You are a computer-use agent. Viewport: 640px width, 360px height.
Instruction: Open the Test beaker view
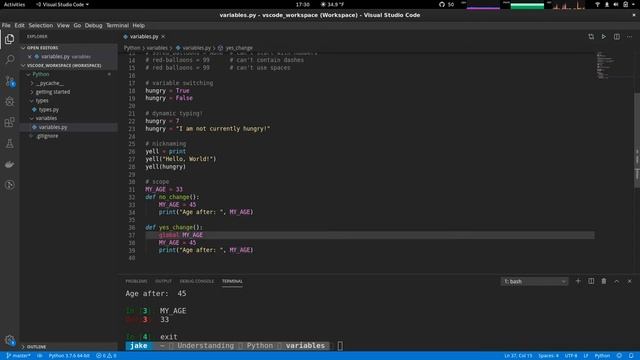tap(10, 143)
